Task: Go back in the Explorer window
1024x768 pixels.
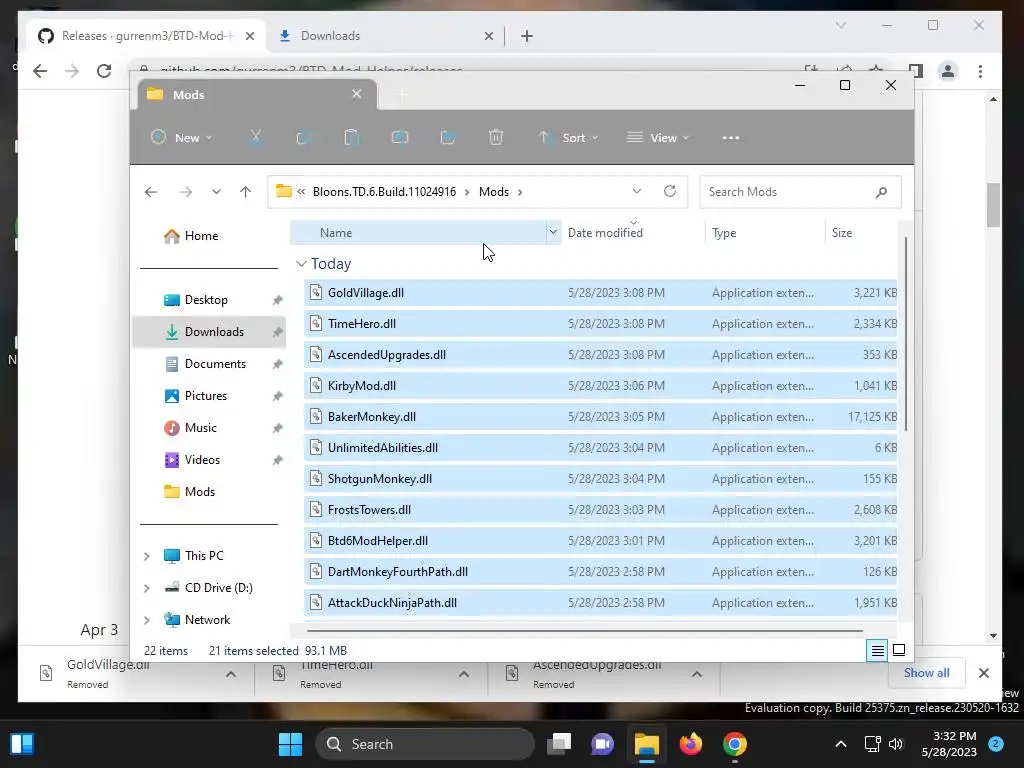Action: pyautogui.click(x=151, y=192)
